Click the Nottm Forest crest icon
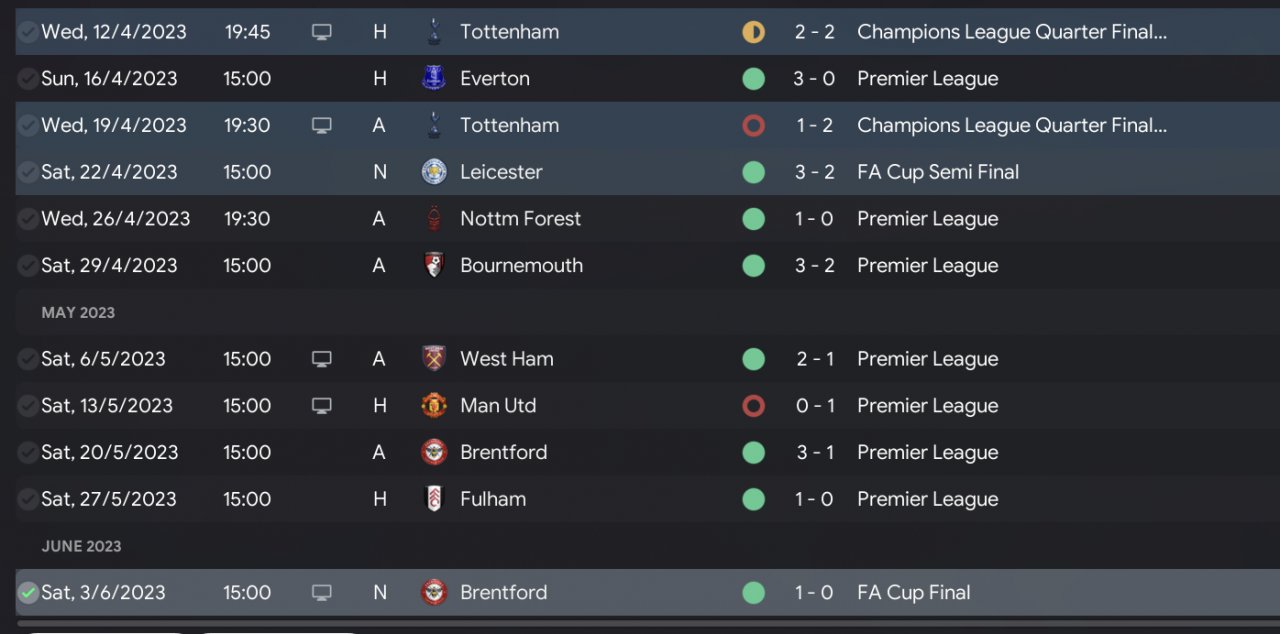This screenshot has width=1280, height=634. 433,219
